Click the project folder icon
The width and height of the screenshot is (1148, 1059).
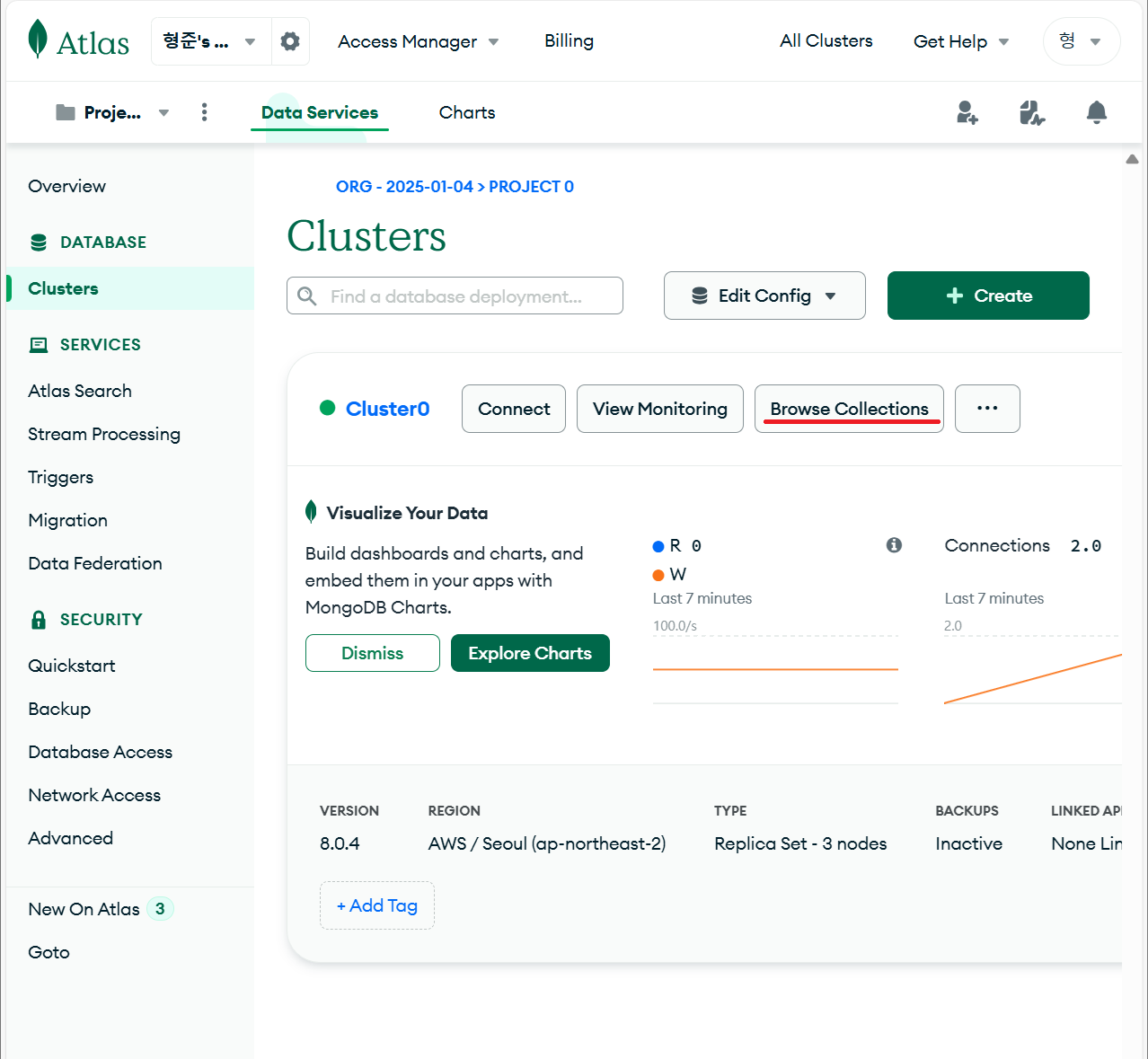(x=66, y=112)
